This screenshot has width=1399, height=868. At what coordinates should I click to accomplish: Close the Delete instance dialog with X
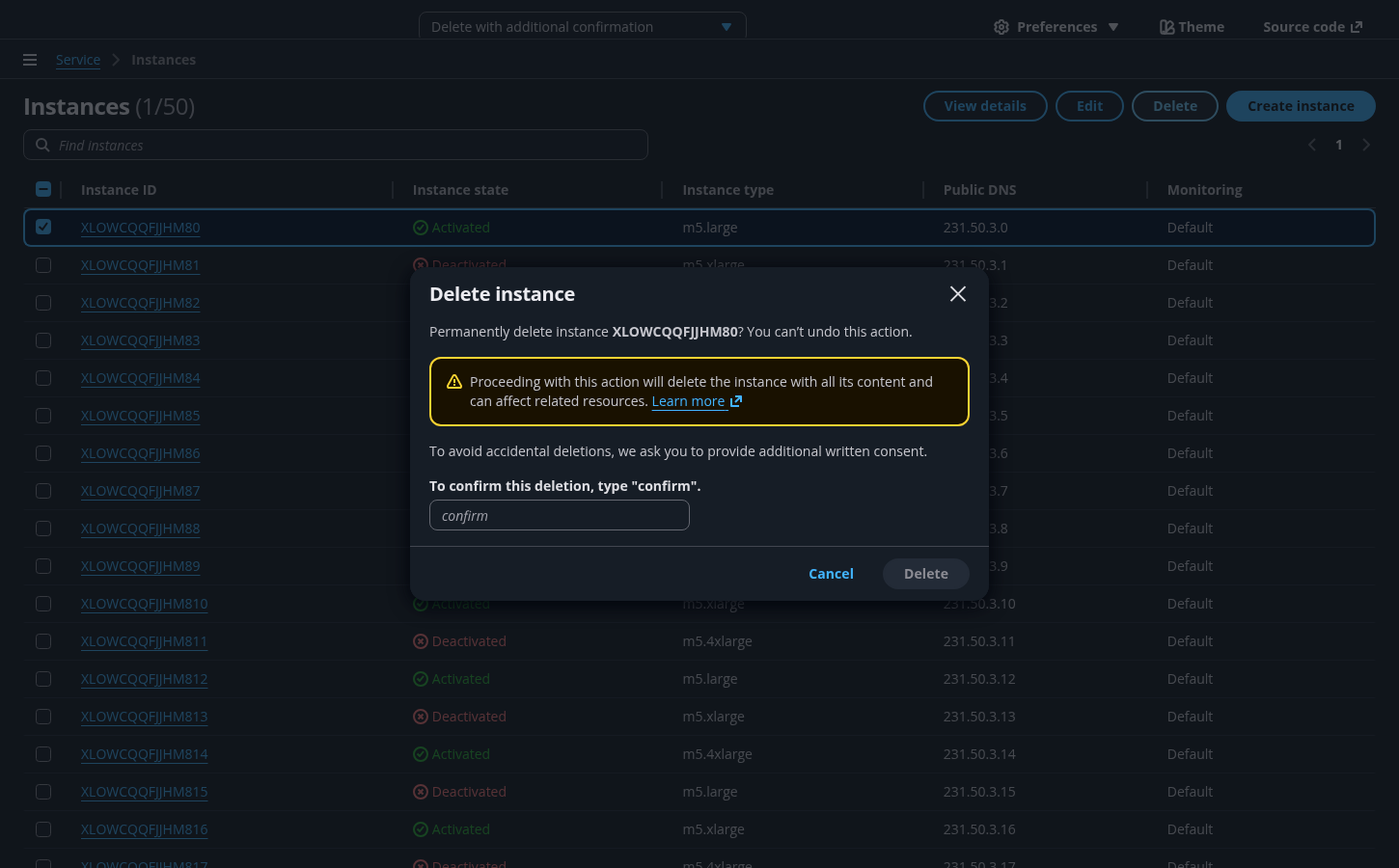coord(957,294)
